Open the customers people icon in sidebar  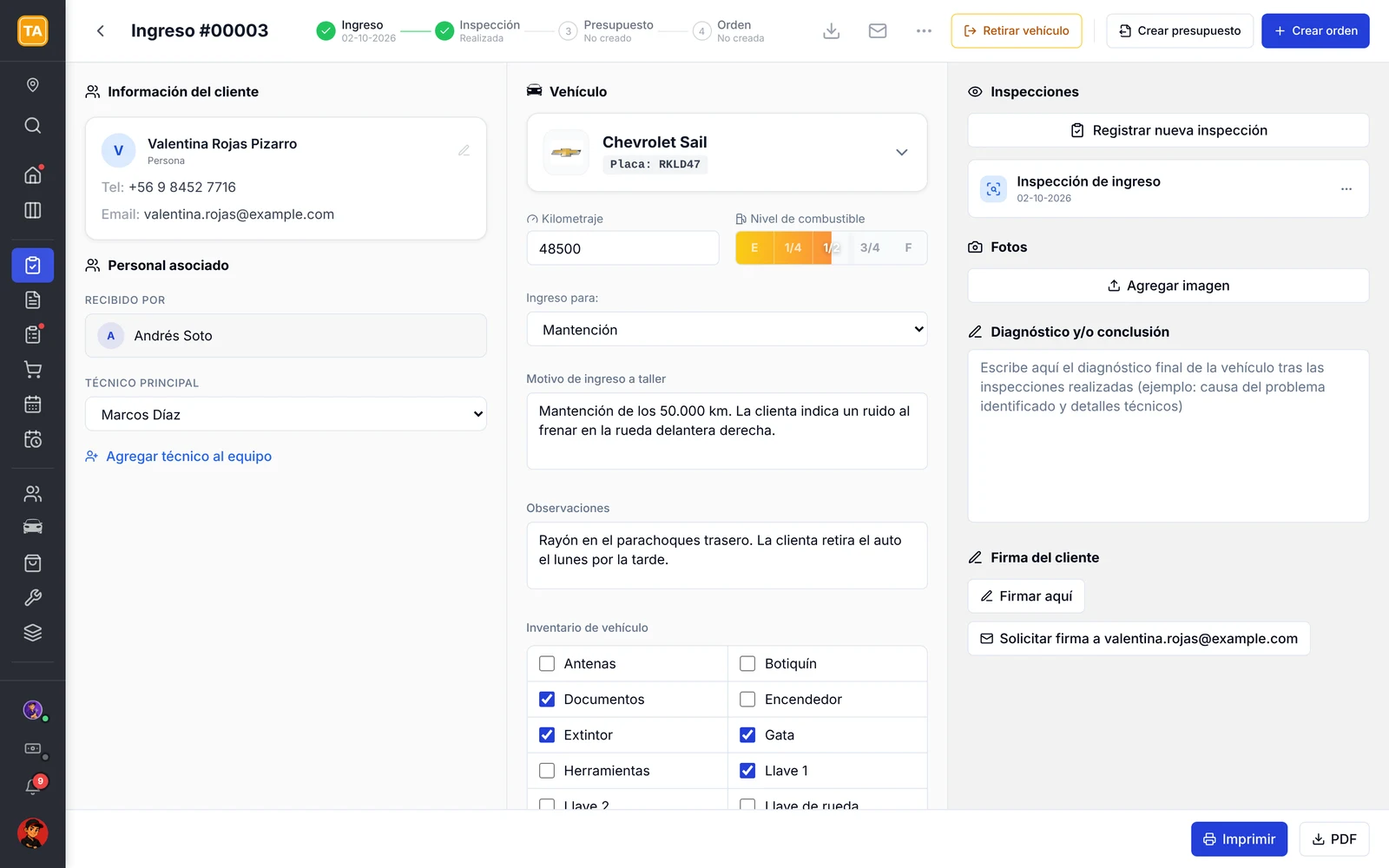pyautogui.click(x=33, y=494)
